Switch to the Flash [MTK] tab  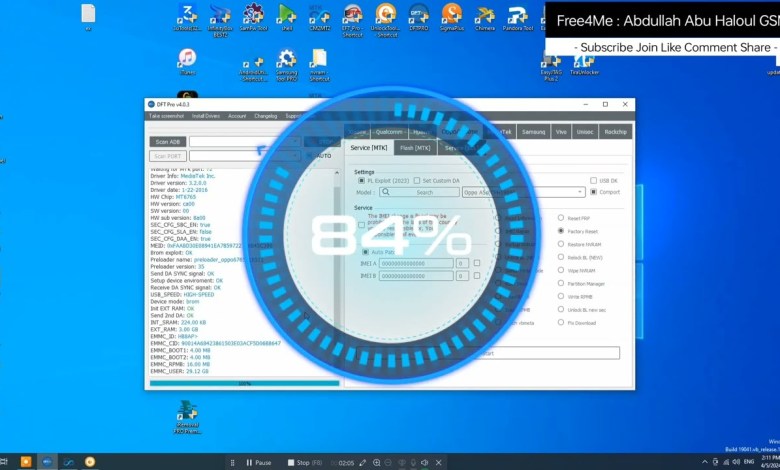(416, 148)
